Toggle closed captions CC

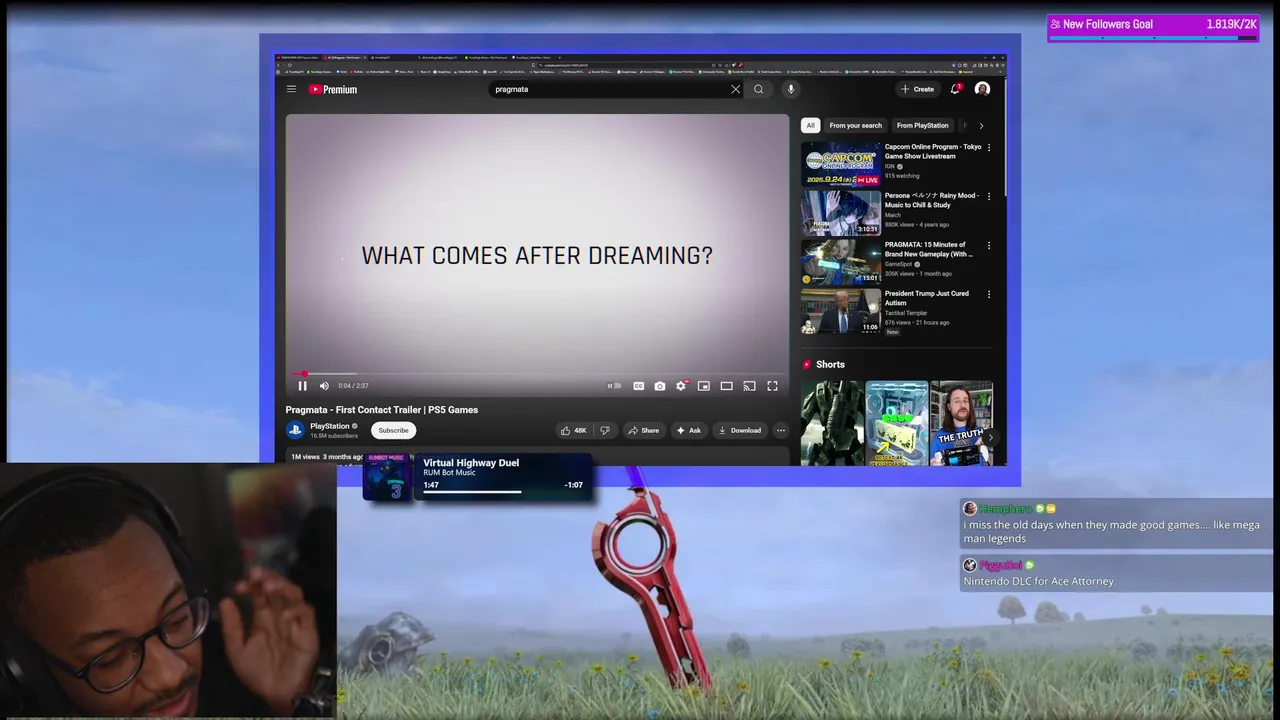pos(638,386)
